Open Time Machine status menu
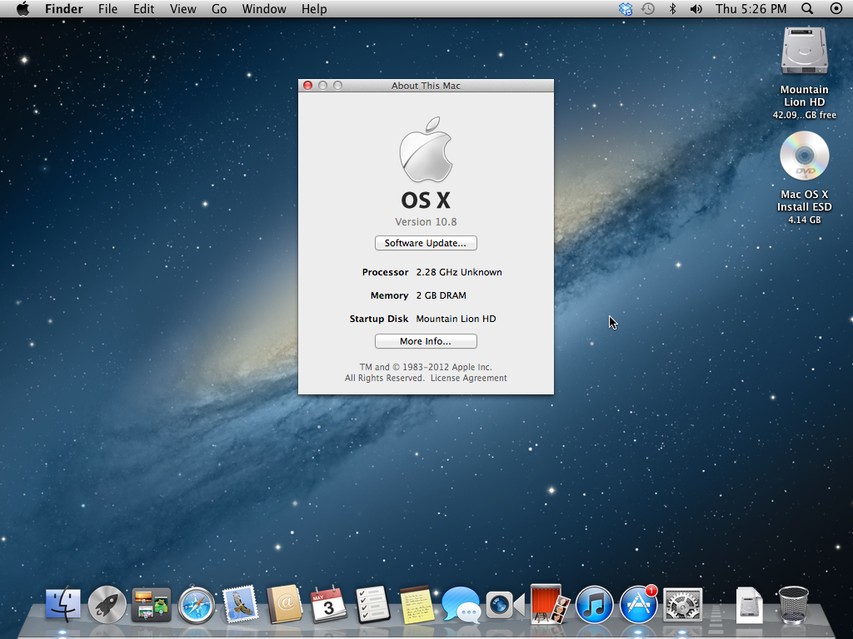Screen dimensions: 853x639 click(x=648, y=9)
